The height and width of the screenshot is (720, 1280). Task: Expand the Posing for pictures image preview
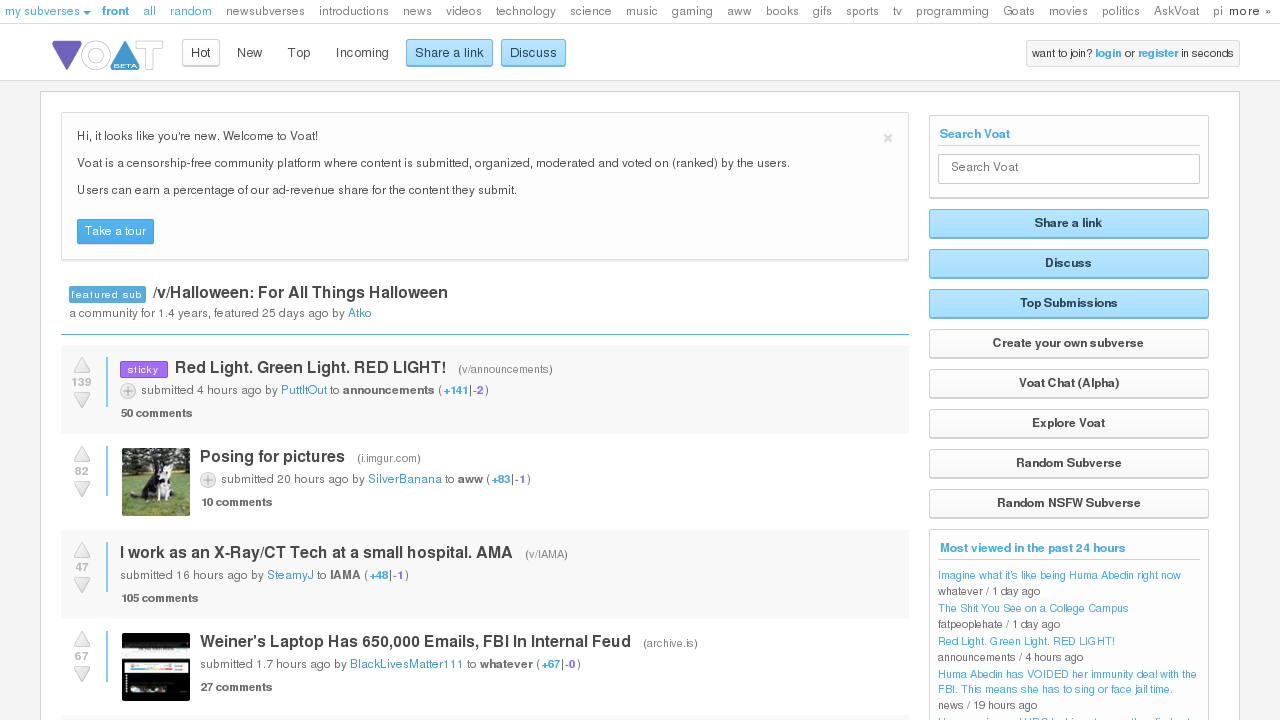coord(208,480)
